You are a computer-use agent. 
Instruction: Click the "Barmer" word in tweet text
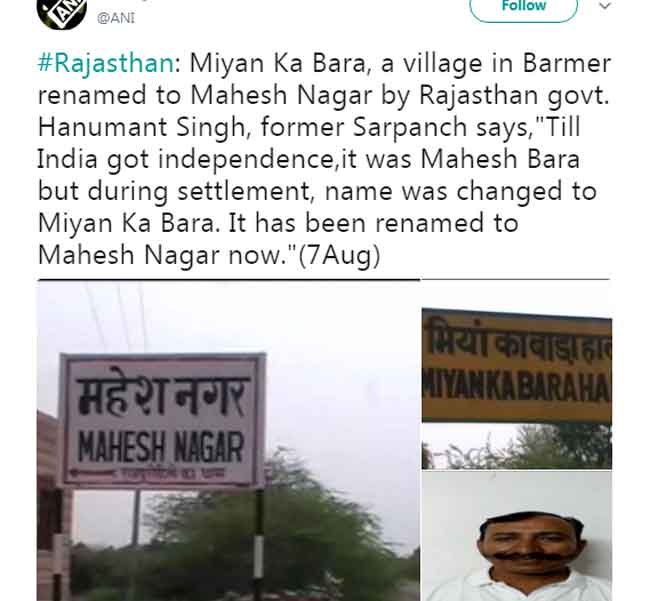click(567, 63)
